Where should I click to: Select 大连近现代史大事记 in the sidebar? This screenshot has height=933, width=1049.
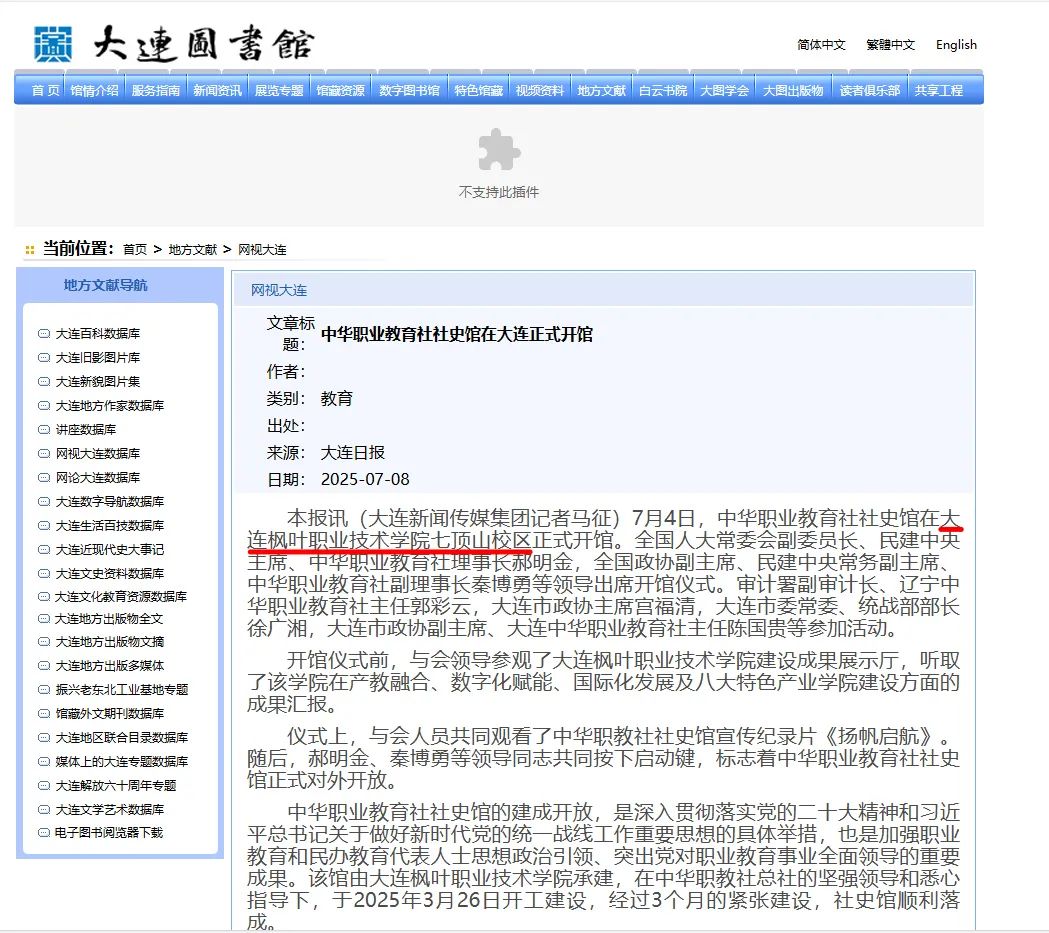(x=109, y=550)
